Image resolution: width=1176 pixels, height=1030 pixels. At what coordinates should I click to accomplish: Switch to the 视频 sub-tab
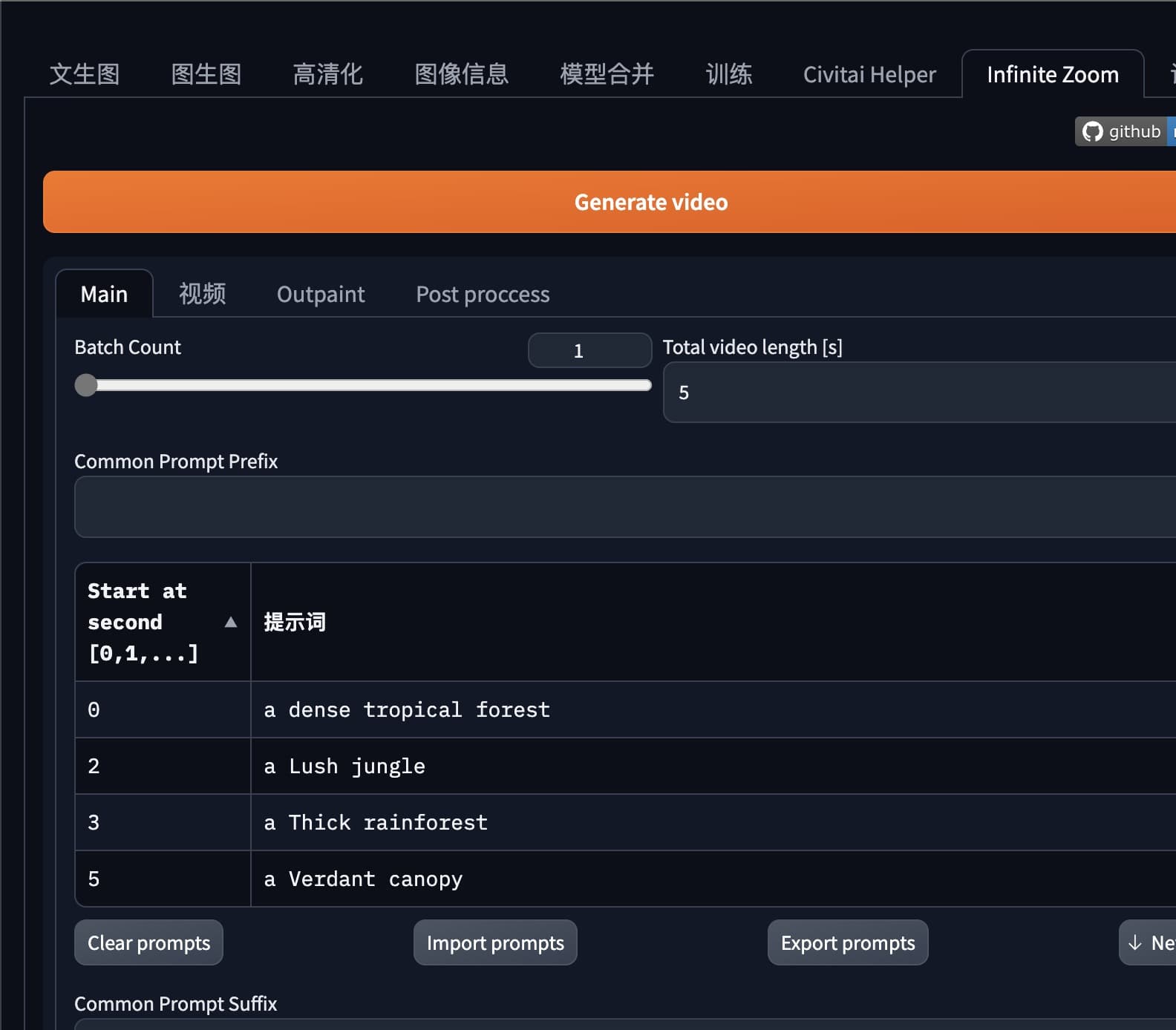click(202, 294)
